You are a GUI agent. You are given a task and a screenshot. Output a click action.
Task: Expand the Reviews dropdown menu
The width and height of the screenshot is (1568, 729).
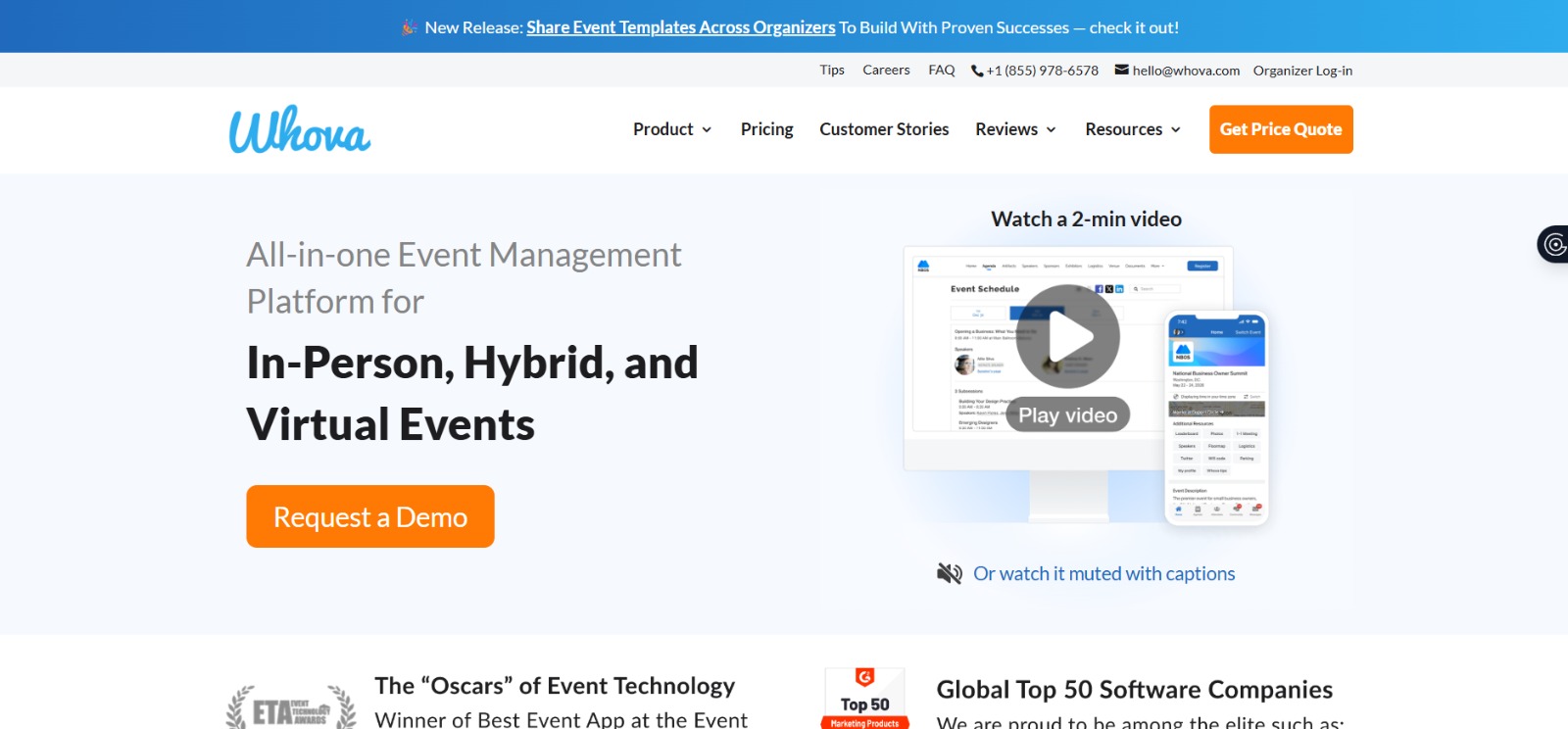pyautogui.click(x=1015, y=129)
